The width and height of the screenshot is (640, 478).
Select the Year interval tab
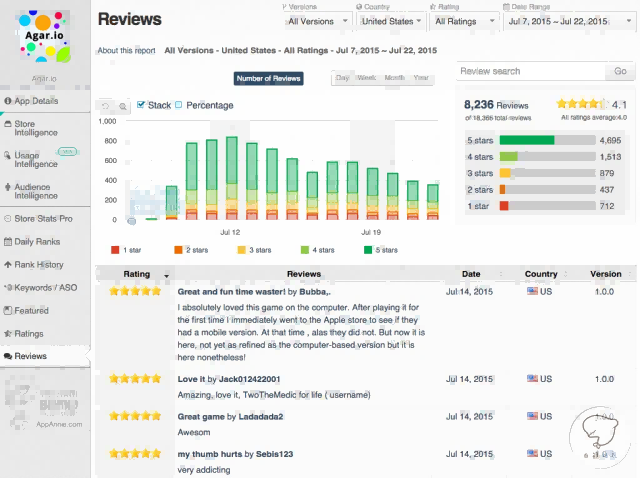[421, 78]
